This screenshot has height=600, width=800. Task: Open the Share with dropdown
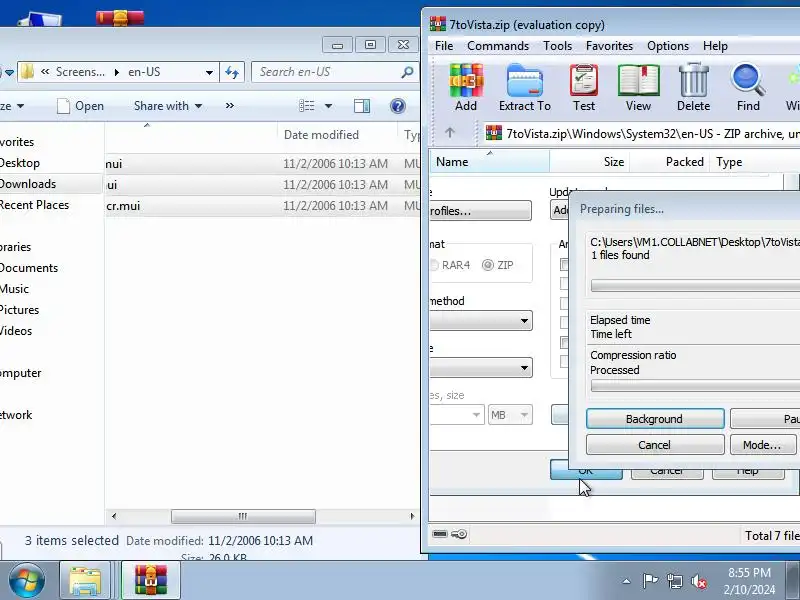[x=168, y=106]
